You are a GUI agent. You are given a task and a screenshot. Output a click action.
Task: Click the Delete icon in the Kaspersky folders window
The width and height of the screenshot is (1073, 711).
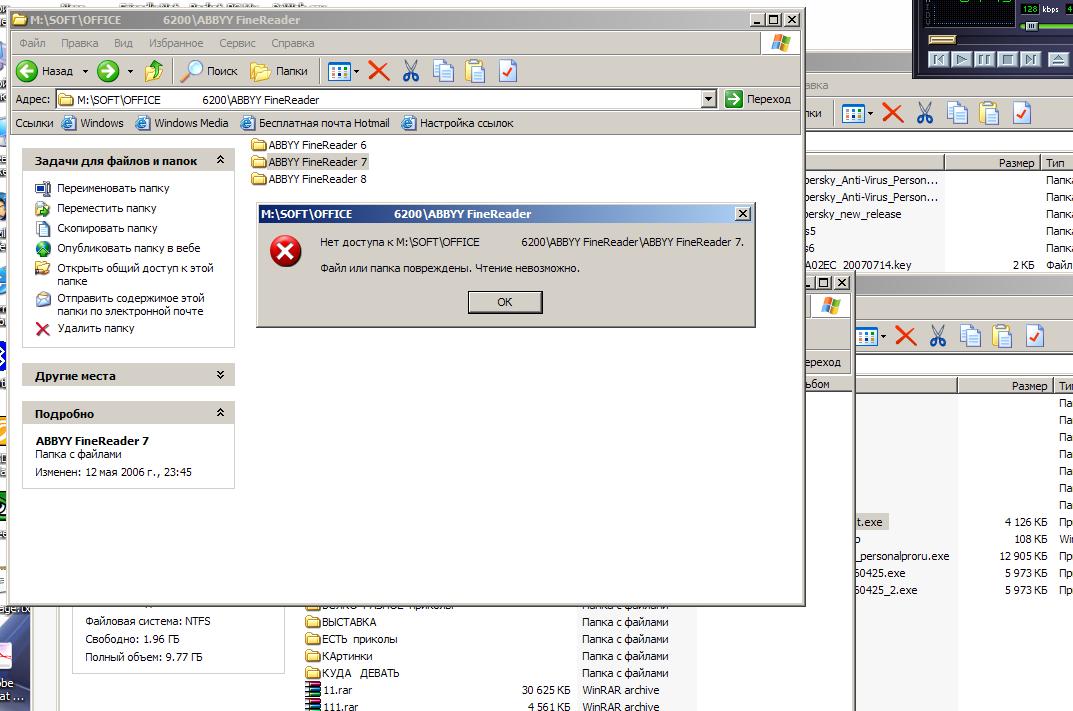pos(892,113)
